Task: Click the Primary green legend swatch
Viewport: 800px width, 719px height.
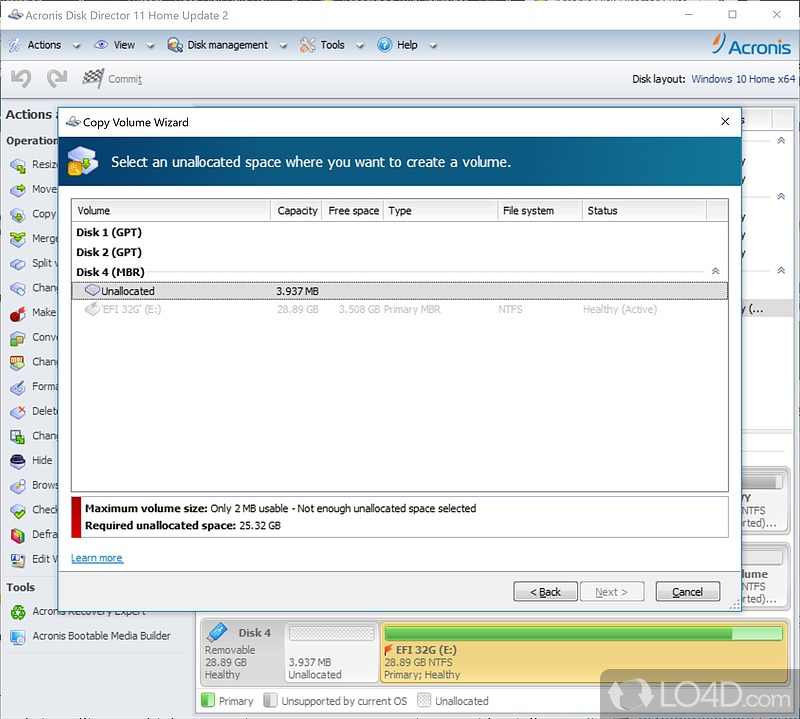Action: (x=208, y=701)
